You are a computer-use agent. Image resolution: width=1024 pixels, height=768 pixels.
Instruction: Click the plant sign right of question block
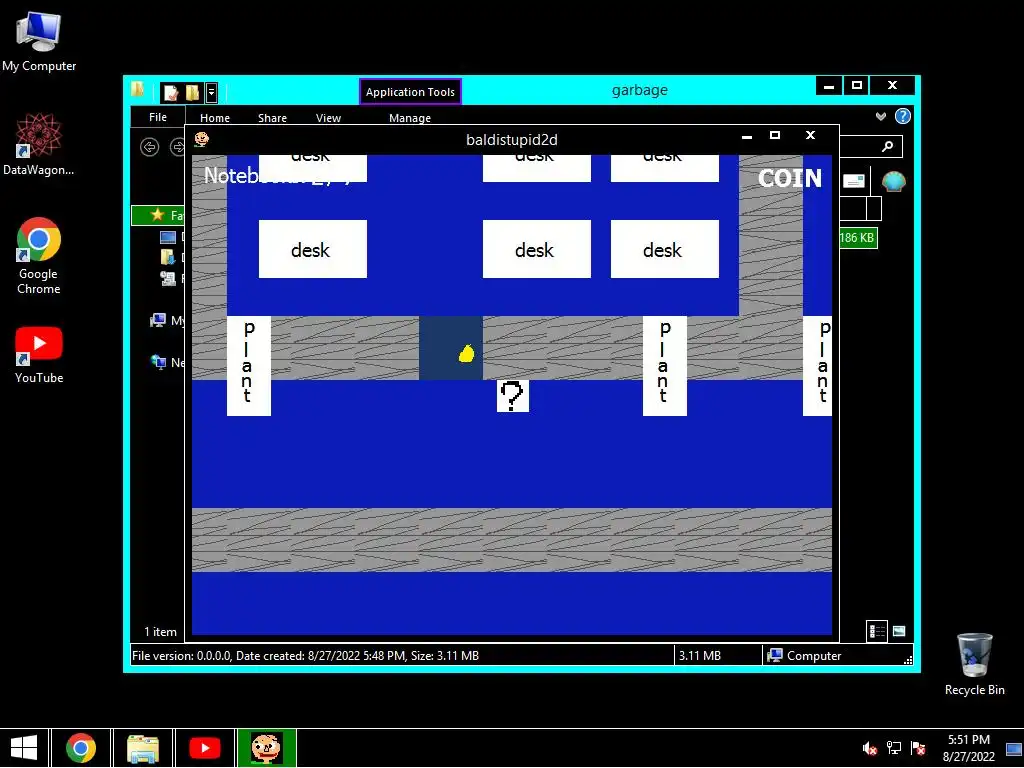click(x=665, y=366)
